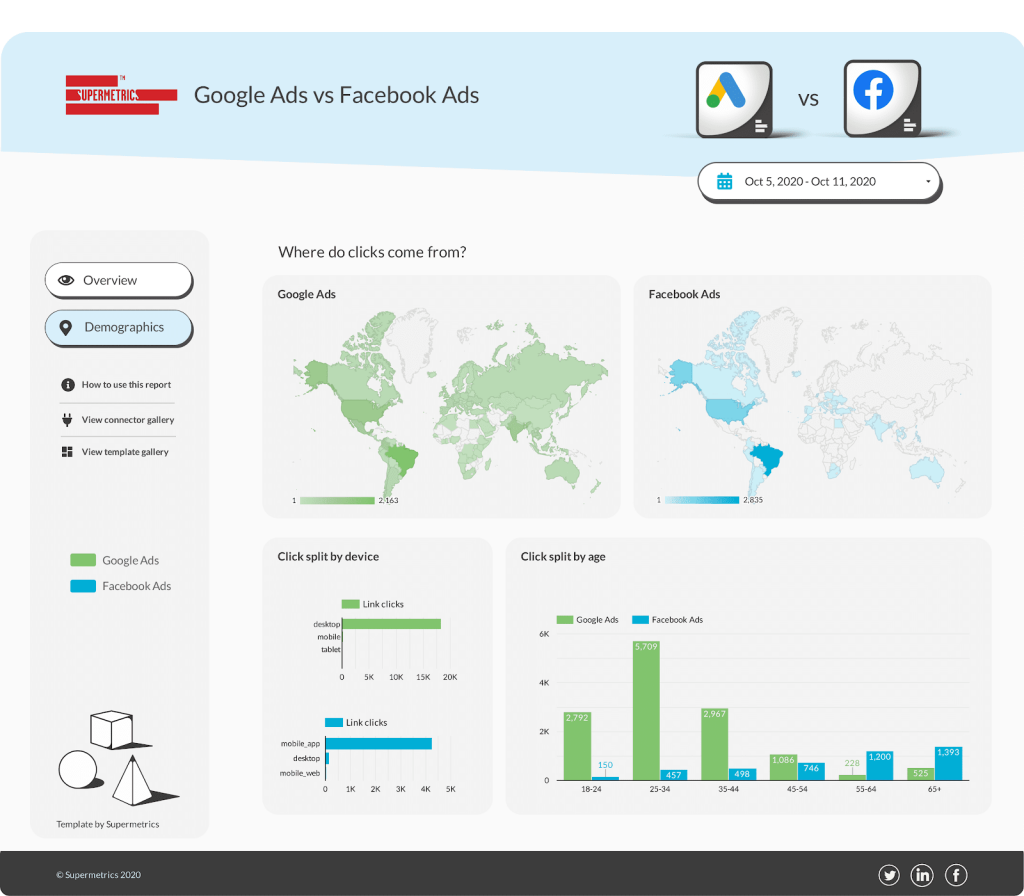
Task: Click the blue Link clicks legend
Action: (x=356, y=722)
